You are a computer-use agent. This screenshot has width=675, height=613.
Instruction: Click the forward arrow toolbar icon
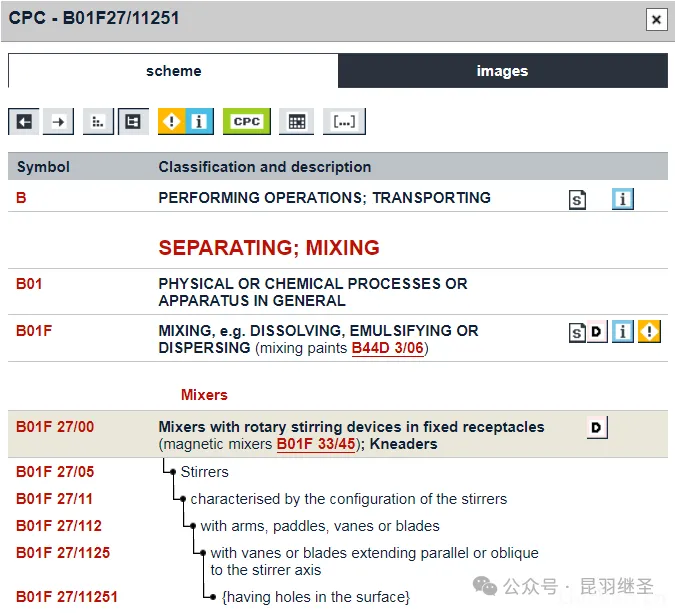(58, 122)
